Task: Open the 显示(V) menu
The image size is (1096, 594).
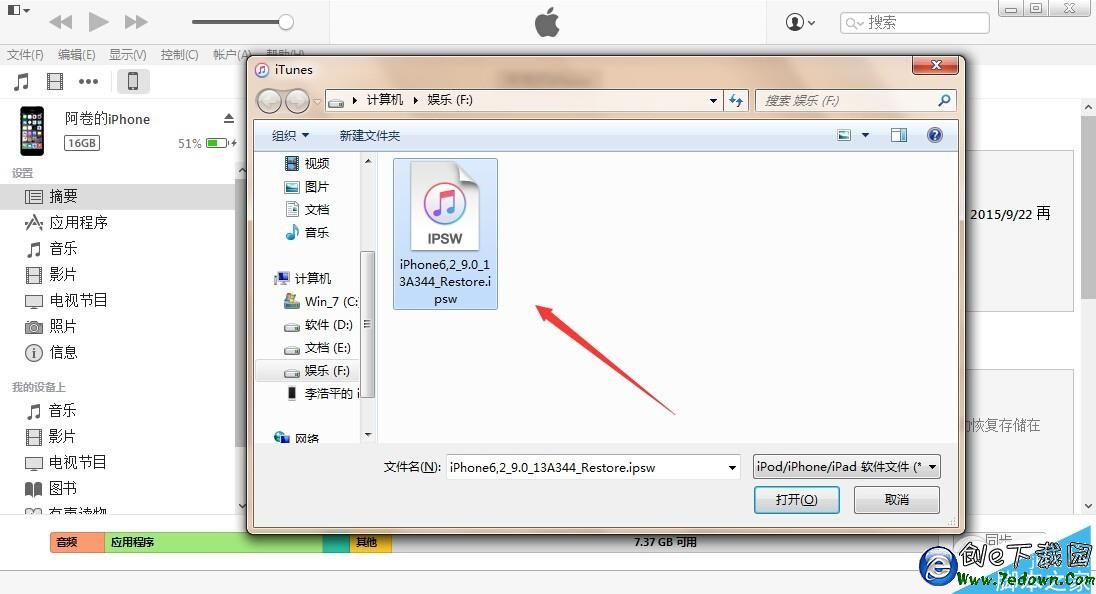Action: tap(127, 55)
